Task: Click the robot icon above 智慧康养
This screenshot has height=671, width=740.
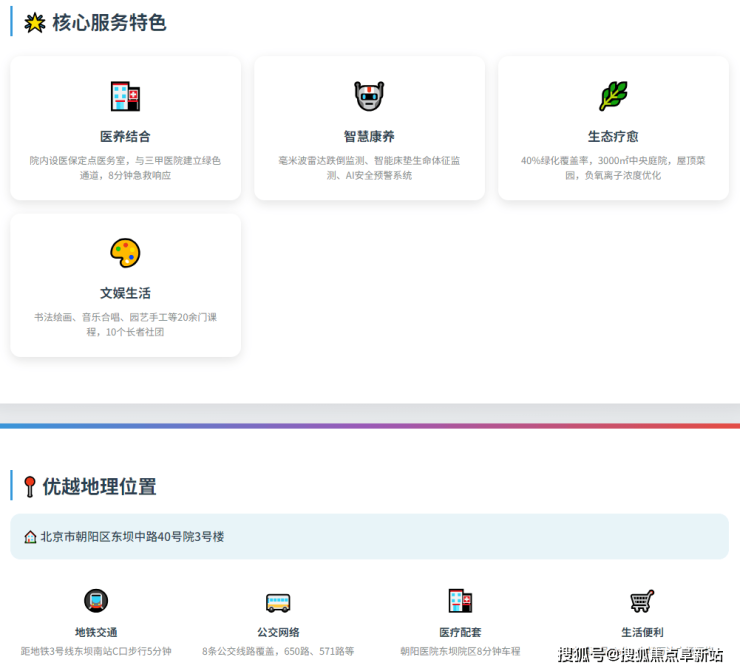Action: coord(369,97)
